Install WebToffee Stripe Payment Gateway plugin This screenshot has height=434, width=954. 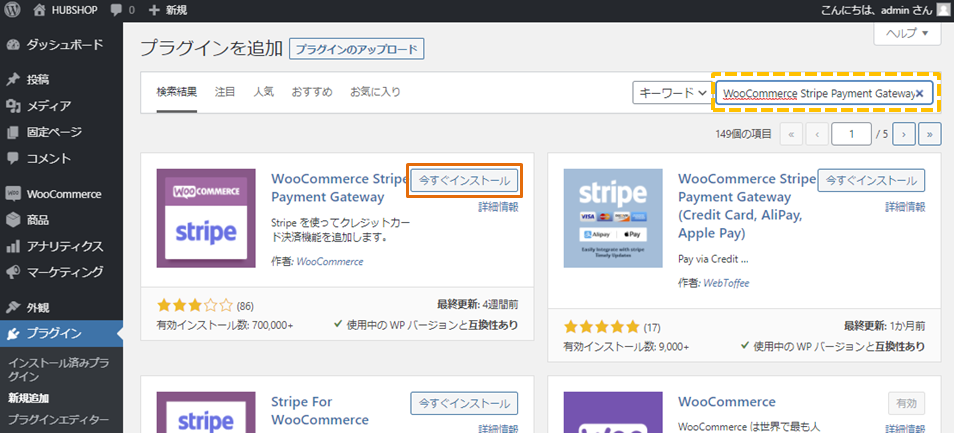(871, 181)
